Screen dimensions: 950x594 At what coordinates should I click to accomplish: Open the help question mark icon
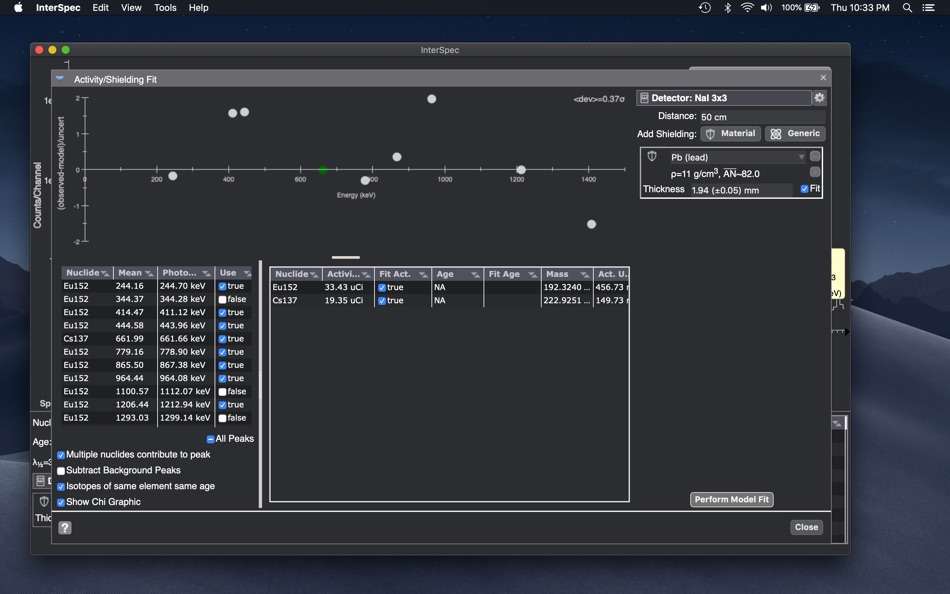click(65, 528)
